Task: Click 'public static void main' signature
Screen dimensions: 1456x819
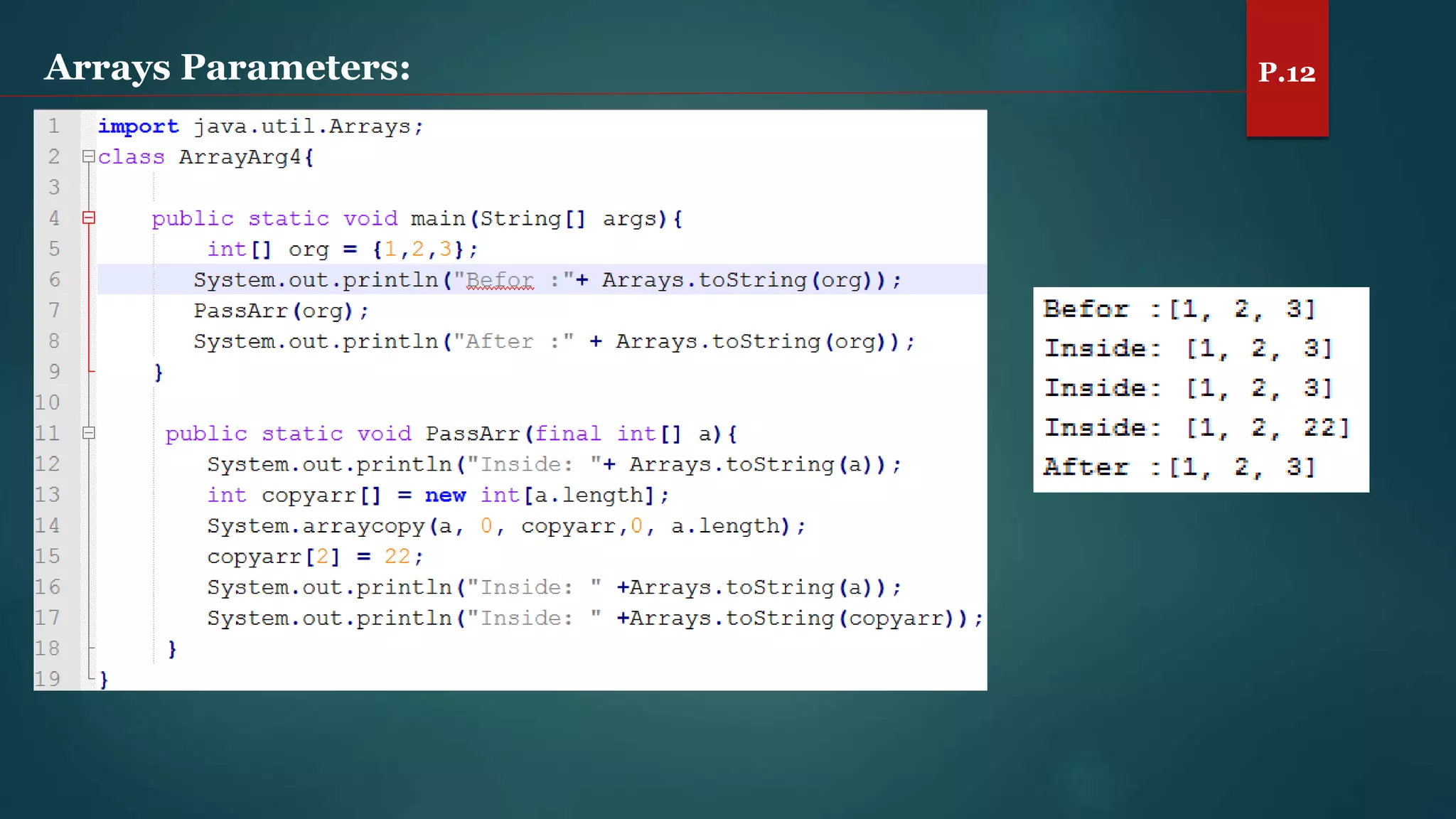Action: [417, 219]
